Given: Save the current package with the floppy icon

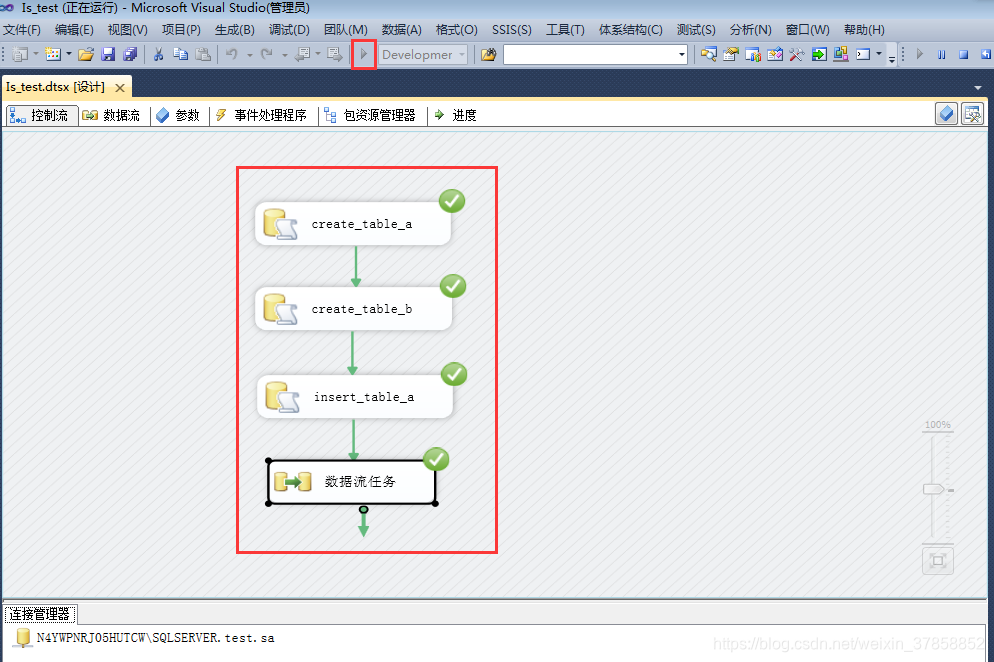Looking at the screenshot, I should point(108,55).
